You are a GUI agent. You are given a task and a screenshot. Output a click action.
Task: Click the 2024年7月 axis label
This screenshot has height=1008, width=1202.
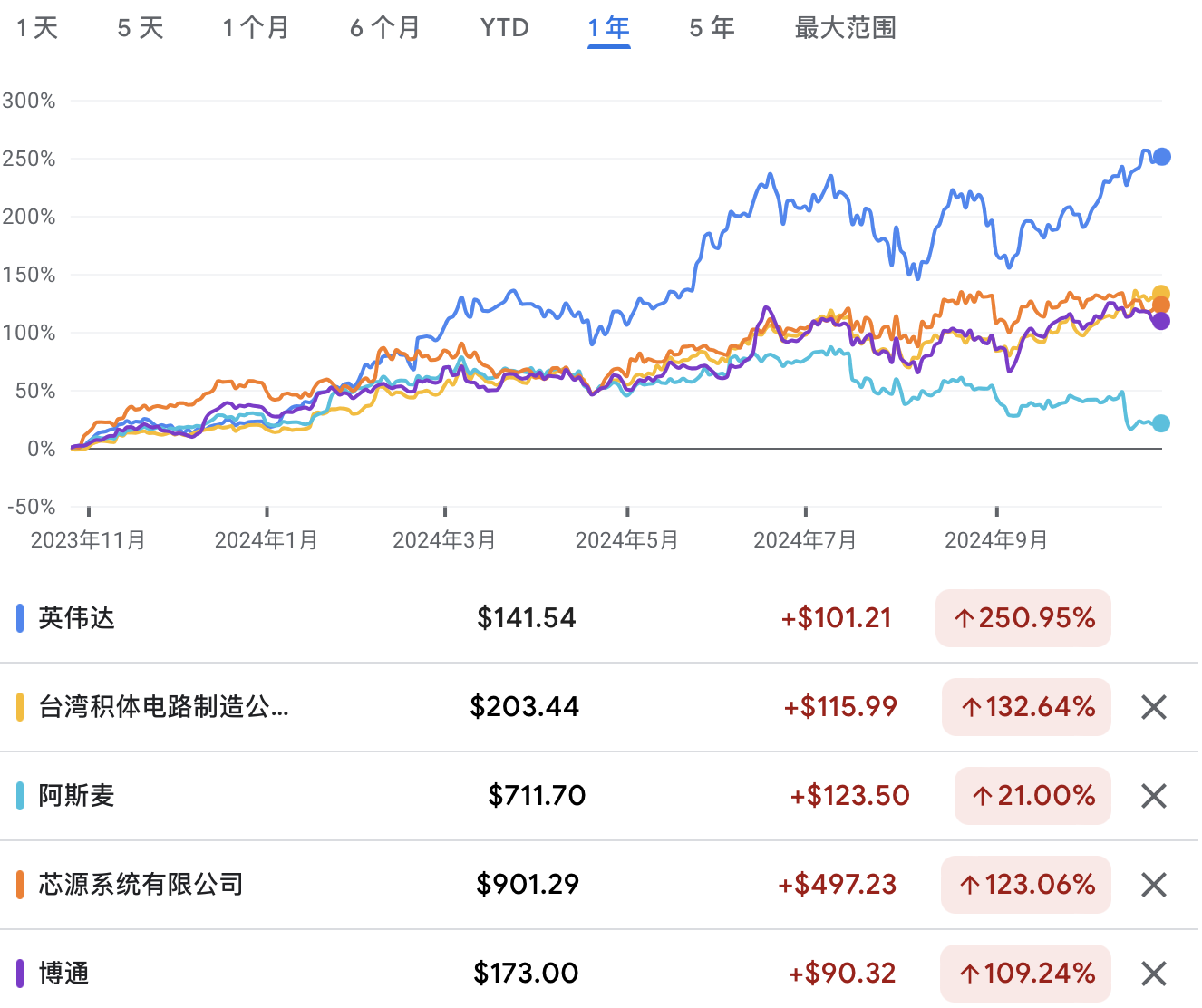(805, 540)
